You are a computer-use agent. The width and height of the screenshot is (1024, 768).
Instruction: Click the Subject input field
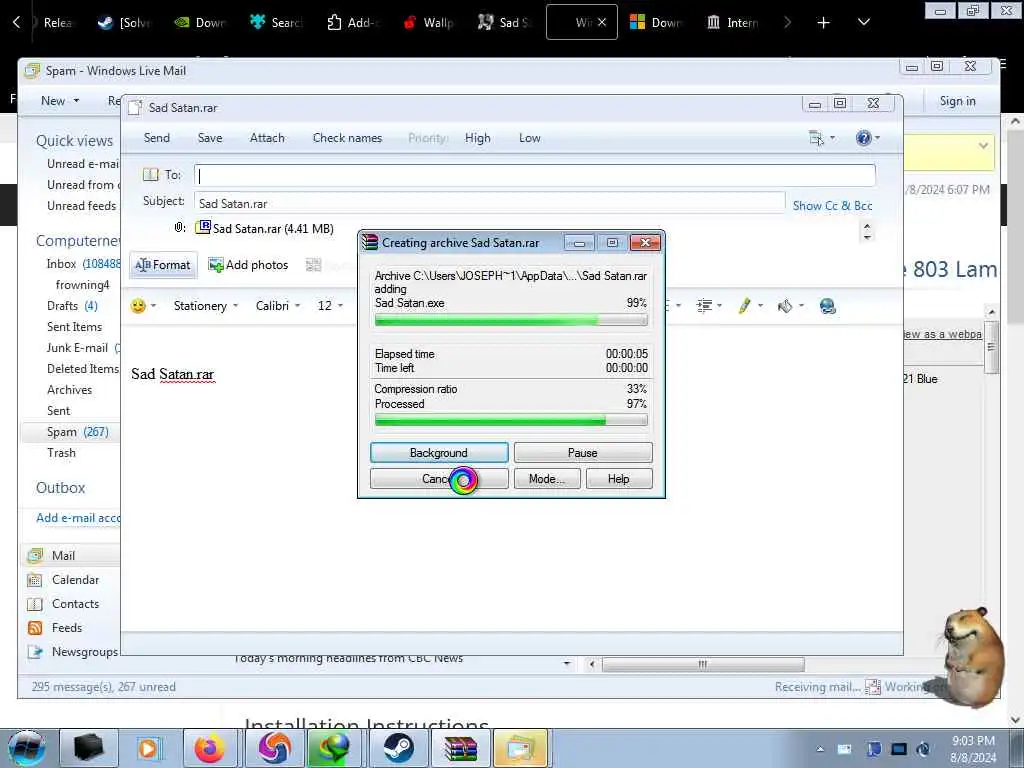(489, 203)
